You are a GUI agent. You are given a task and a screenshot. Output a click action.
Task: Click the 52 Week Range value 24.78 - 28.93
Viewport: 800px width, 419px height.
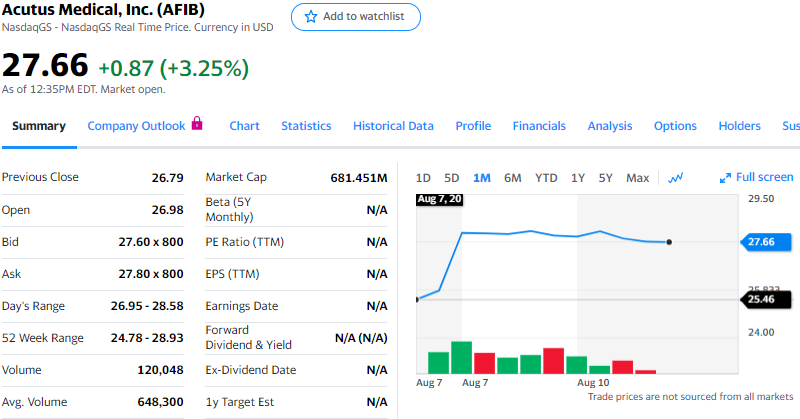[x=147, y=338]
